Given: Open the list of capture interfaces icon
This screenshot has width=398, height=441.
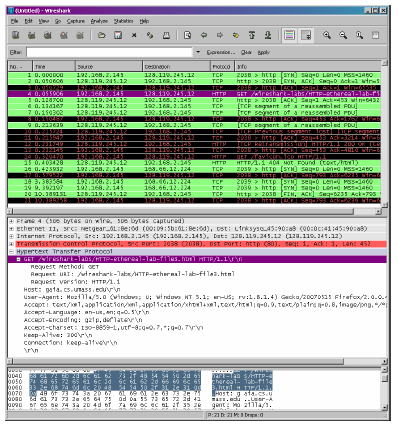Looking at the screenshot, I should coord(16,35).
